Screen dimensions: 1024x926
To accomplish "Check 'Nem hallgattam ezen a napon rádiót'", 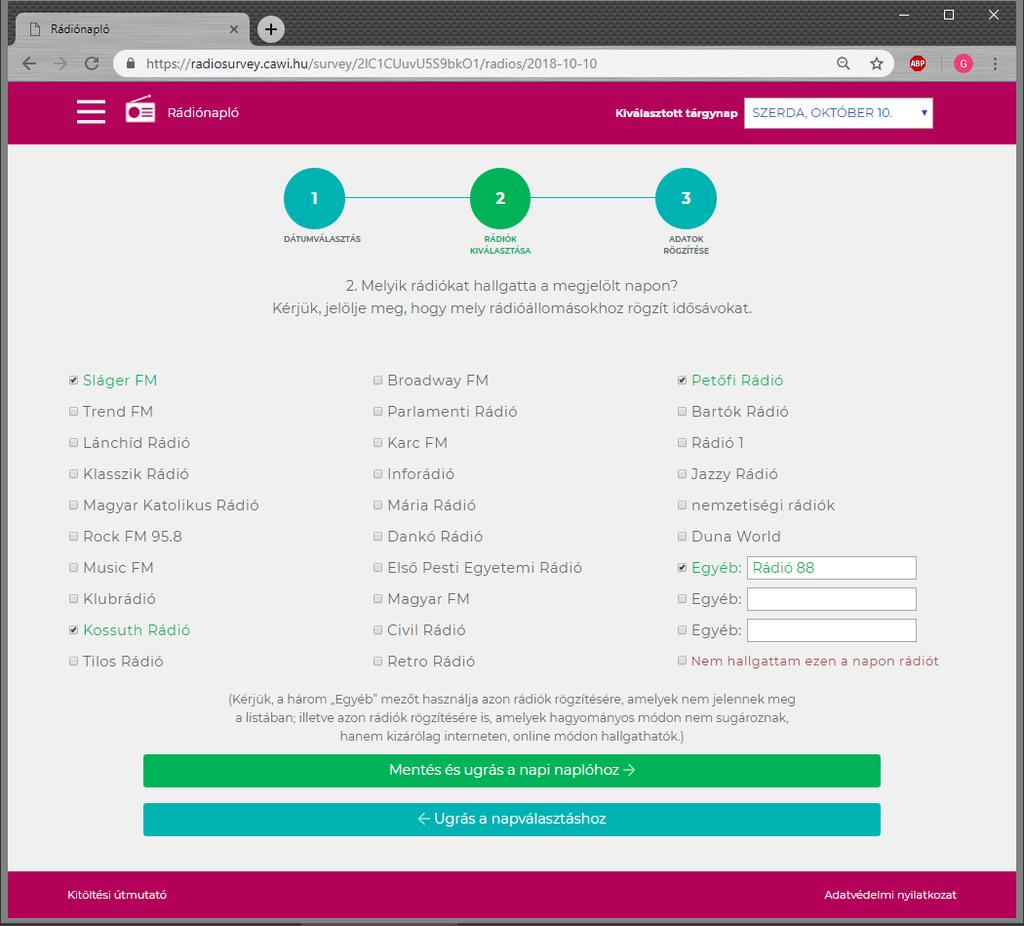I will click(682, 660).
